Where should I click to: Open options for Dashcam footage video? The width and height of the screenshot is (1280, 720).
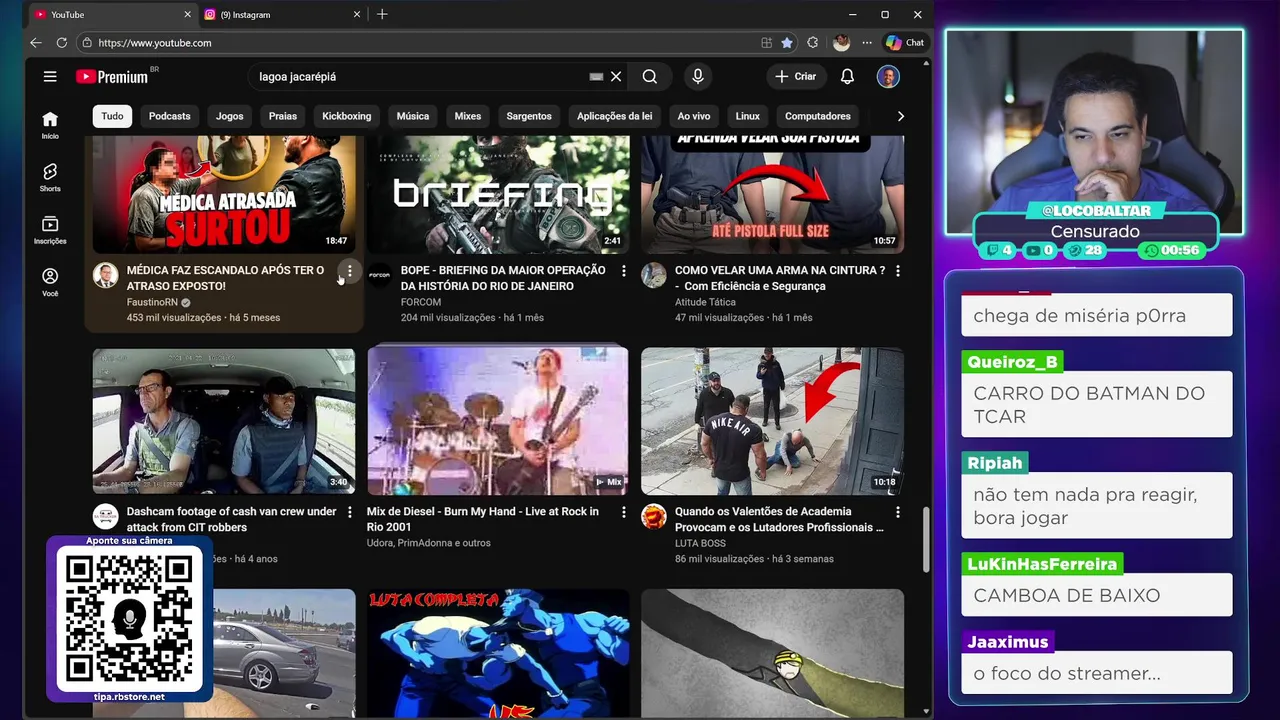[x=349, y=512]
